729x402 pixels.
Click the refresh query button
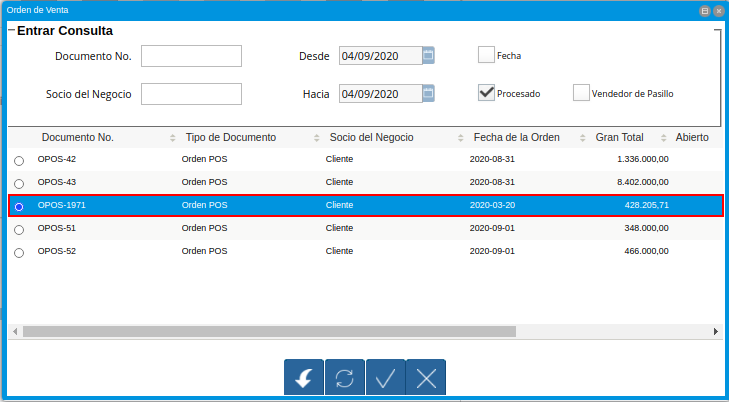[x=345, y=377]
